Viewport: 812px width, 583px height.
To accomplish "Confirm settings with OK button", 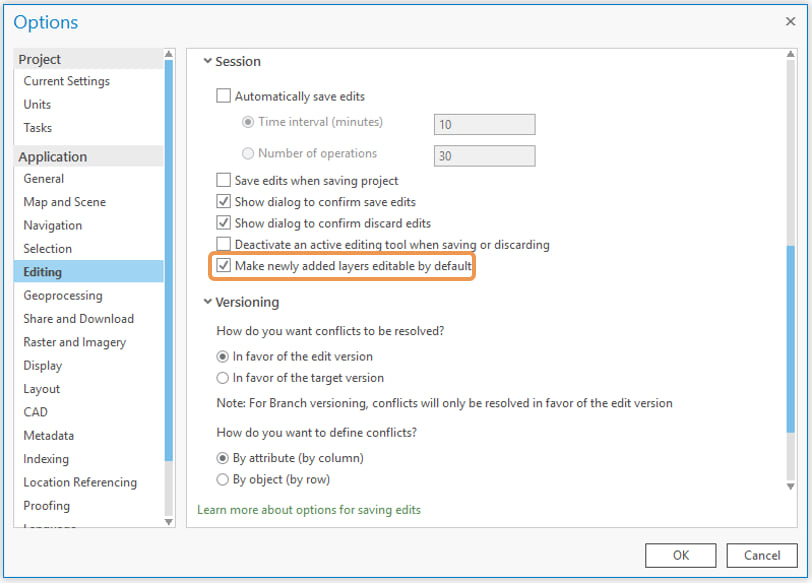I will tap(680, 555).
